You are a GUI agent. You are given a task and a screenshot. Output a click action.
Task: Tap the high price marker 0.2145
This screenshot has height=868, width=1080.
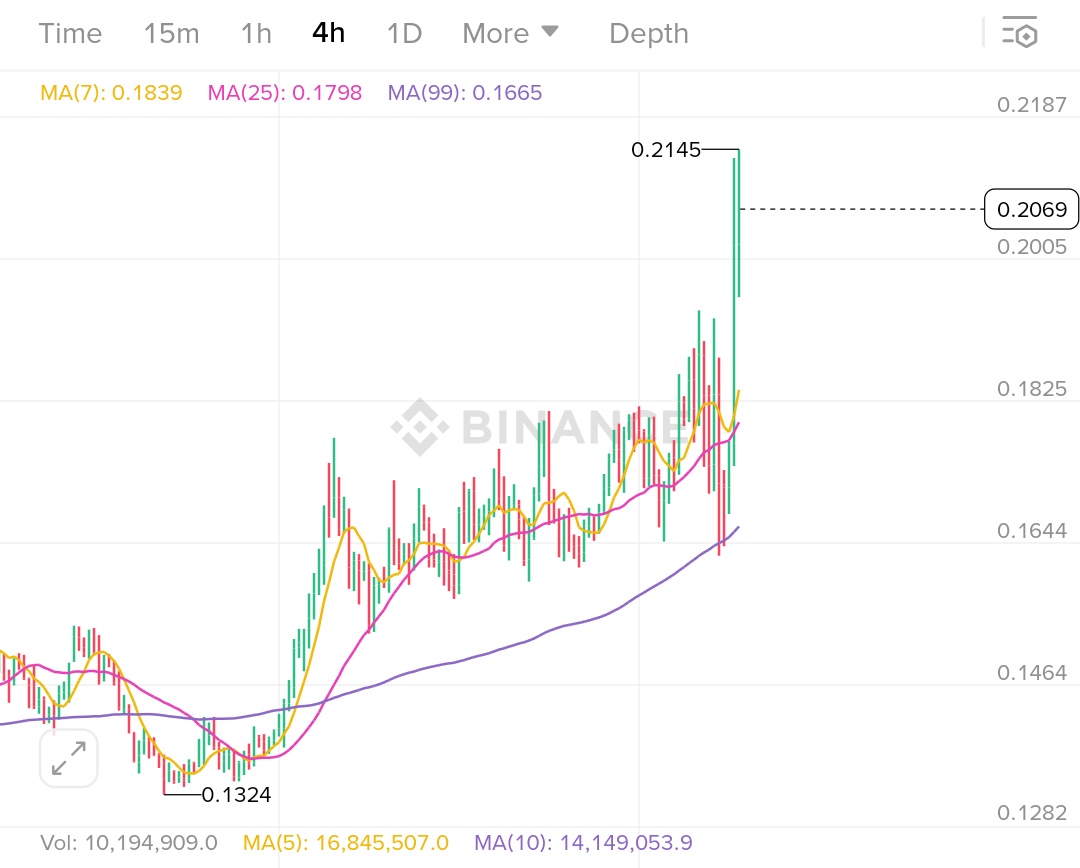[x=665, y=149]
